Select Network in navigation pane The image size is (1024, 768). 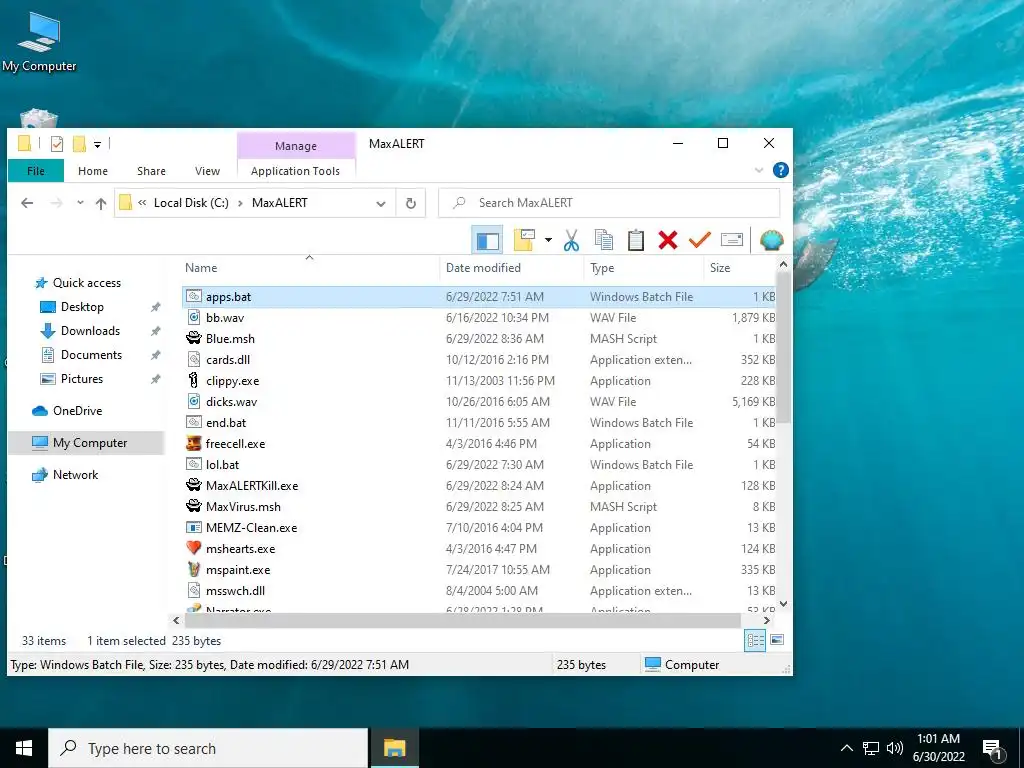click(x=75, y=475)
